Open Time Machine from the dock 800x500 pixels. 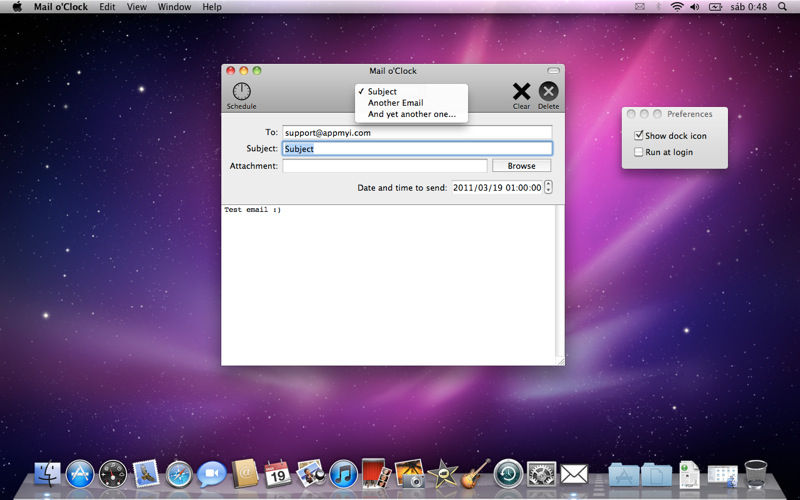coord(508,474)
